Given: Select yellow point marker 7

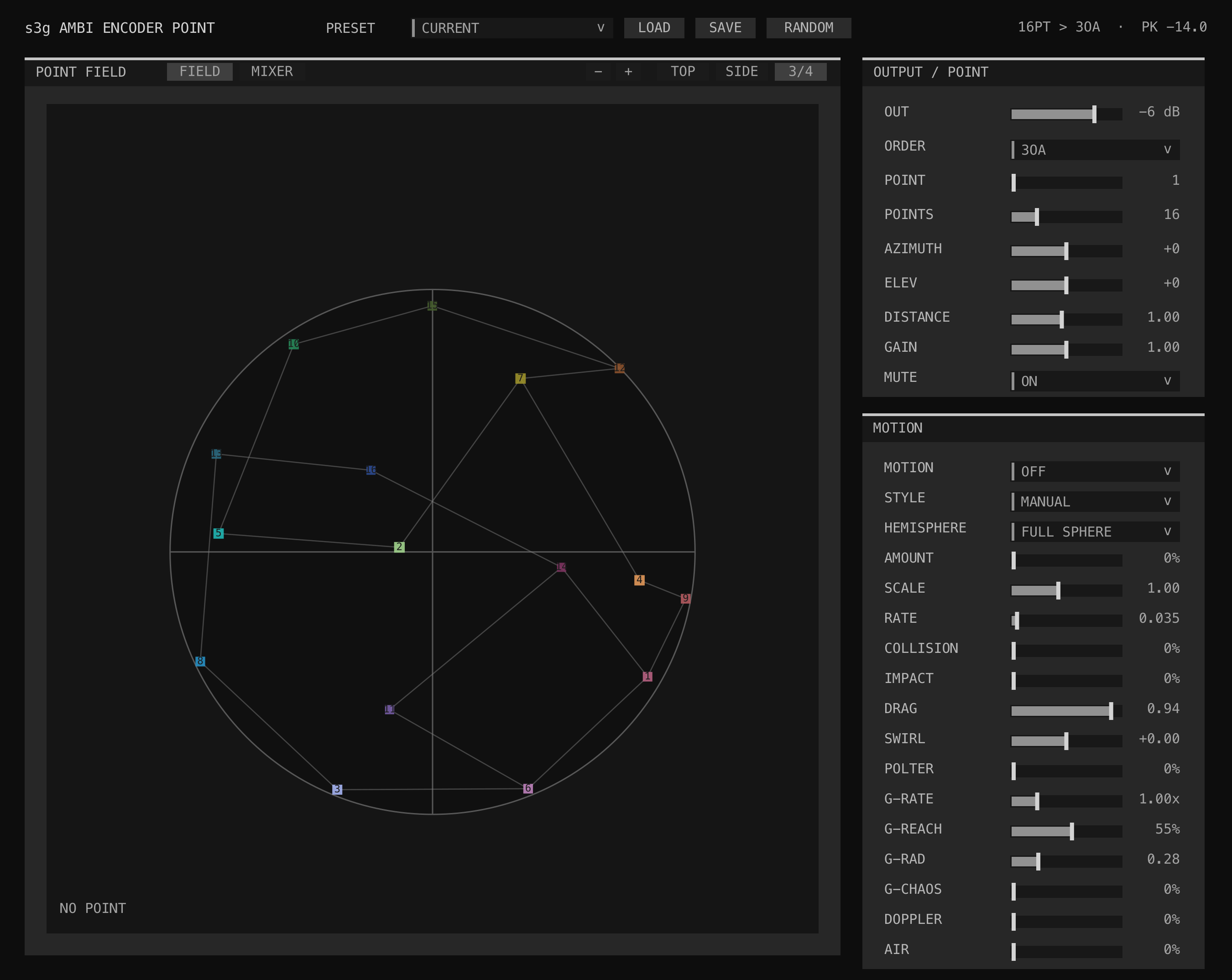Looking at the screenshot, I should 520,378.
